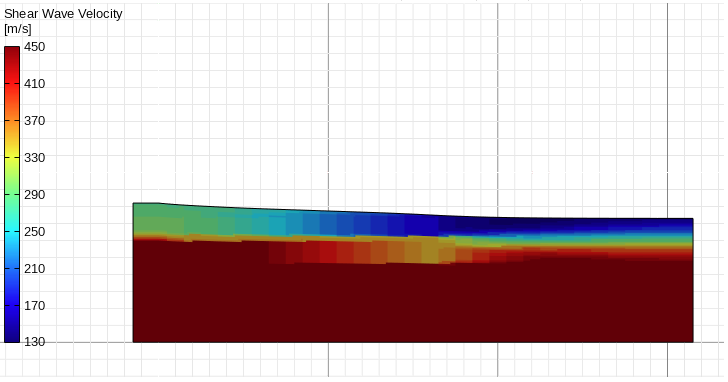Click the '[m/s]' unit label
The image size is (728, 382).
18,29
